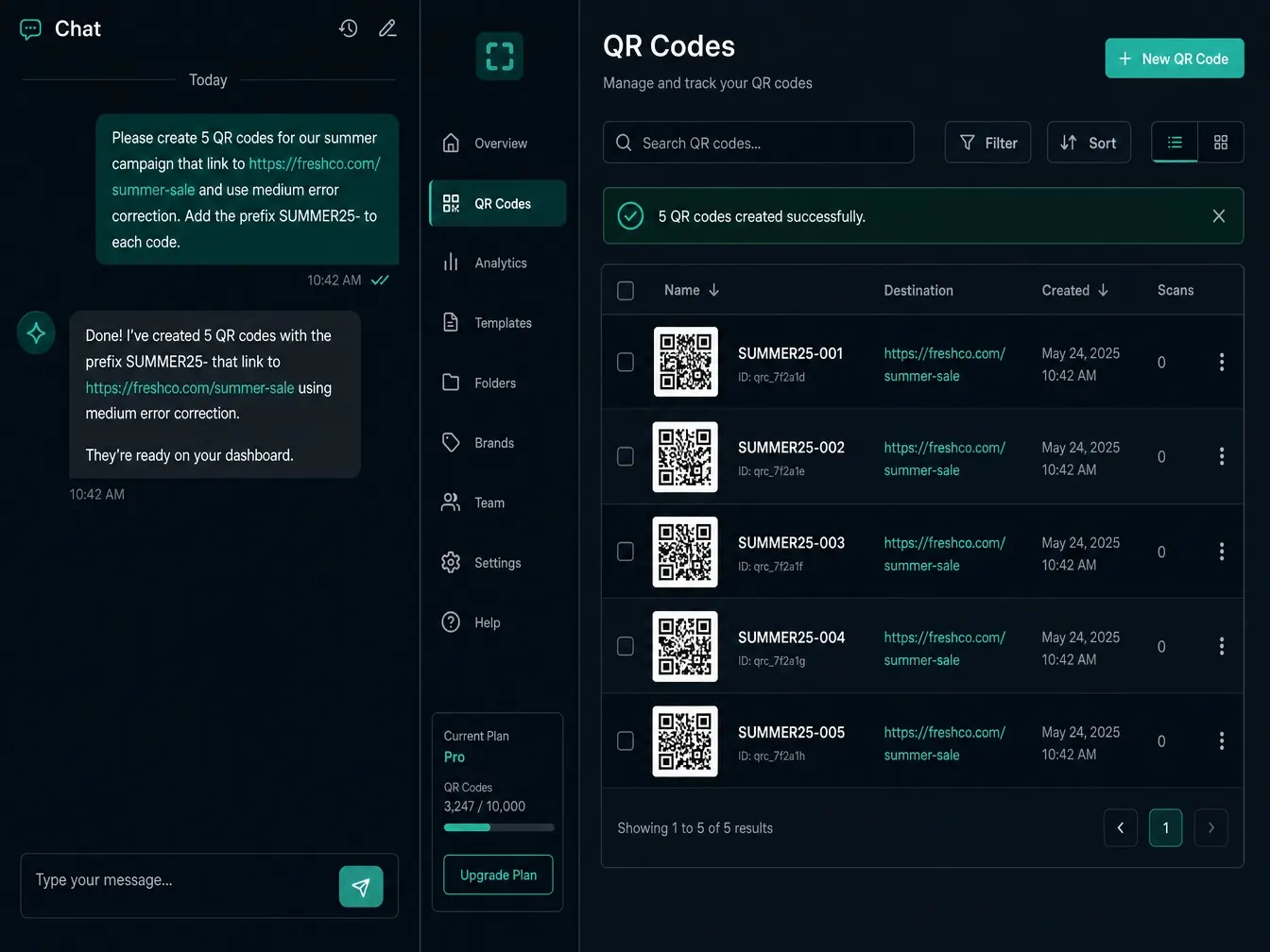Click the Scans column header
This screenshot has height=952, width=1270.
tap(1176, 291)
